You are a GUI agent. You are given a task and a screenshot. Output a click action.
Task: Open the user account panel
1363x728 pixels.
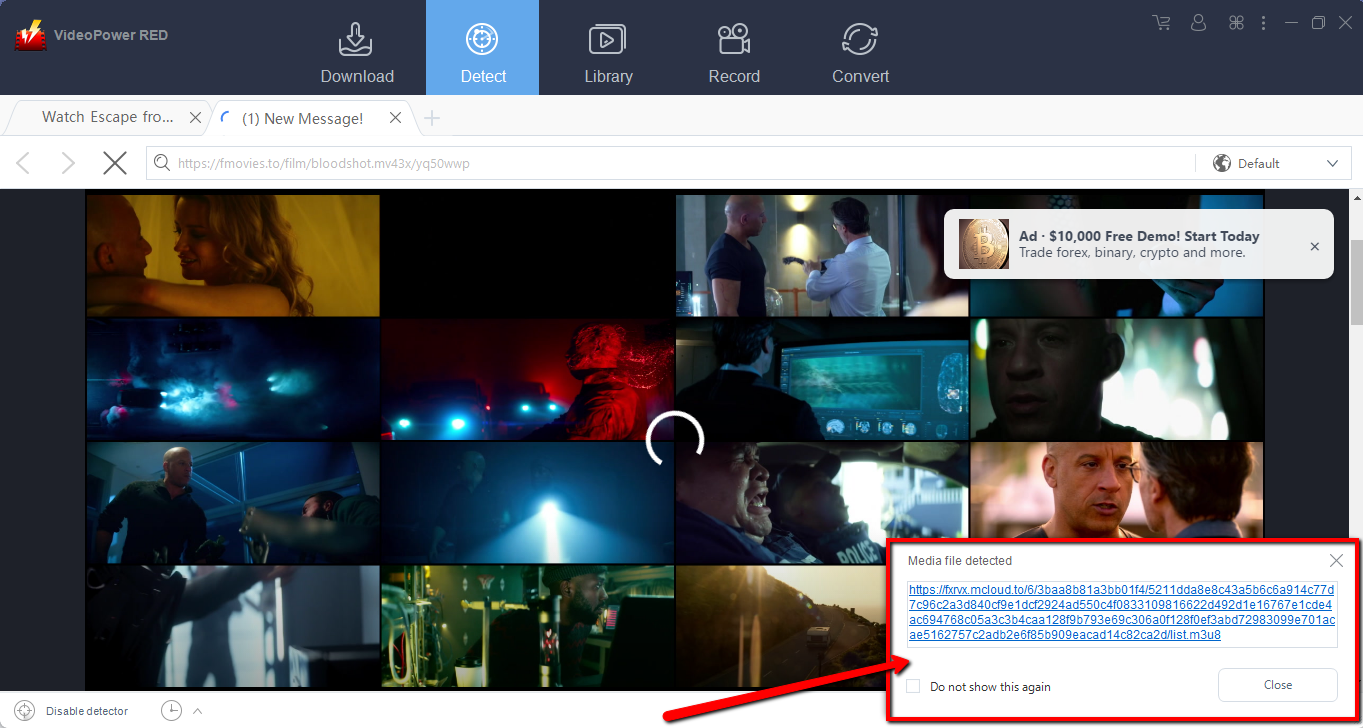(x=1198, y=21)
